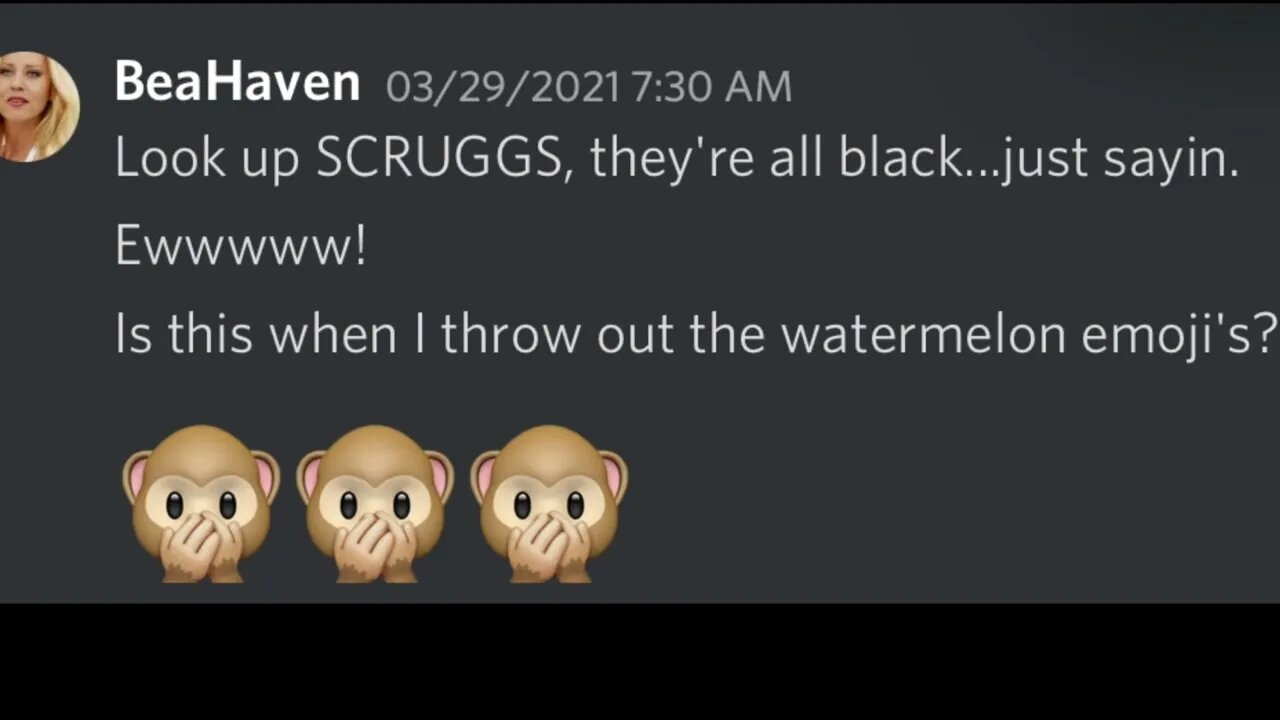Click the message line reading Ewwwww!

coord(241,246)
